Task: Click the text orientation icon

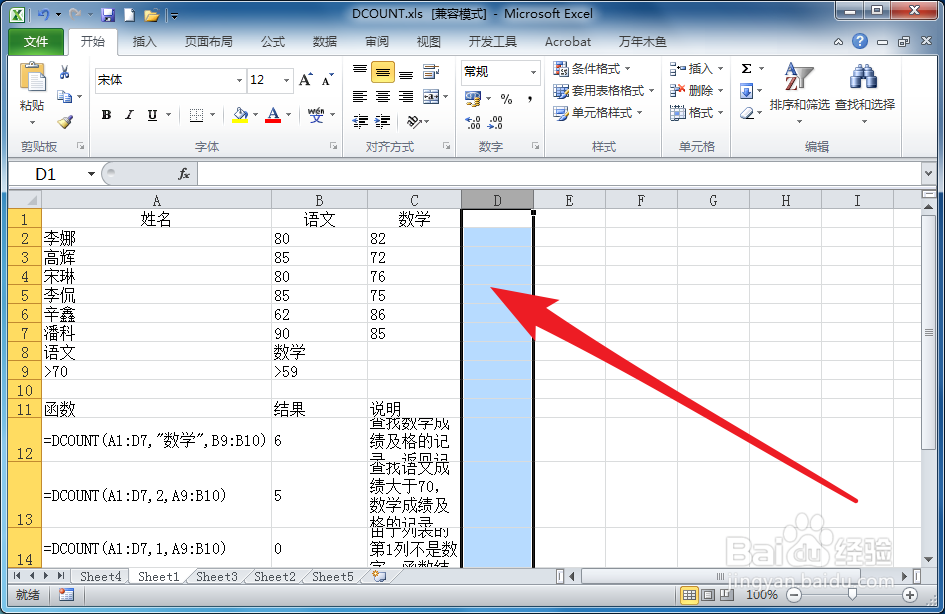Action: tap(414, 122)
